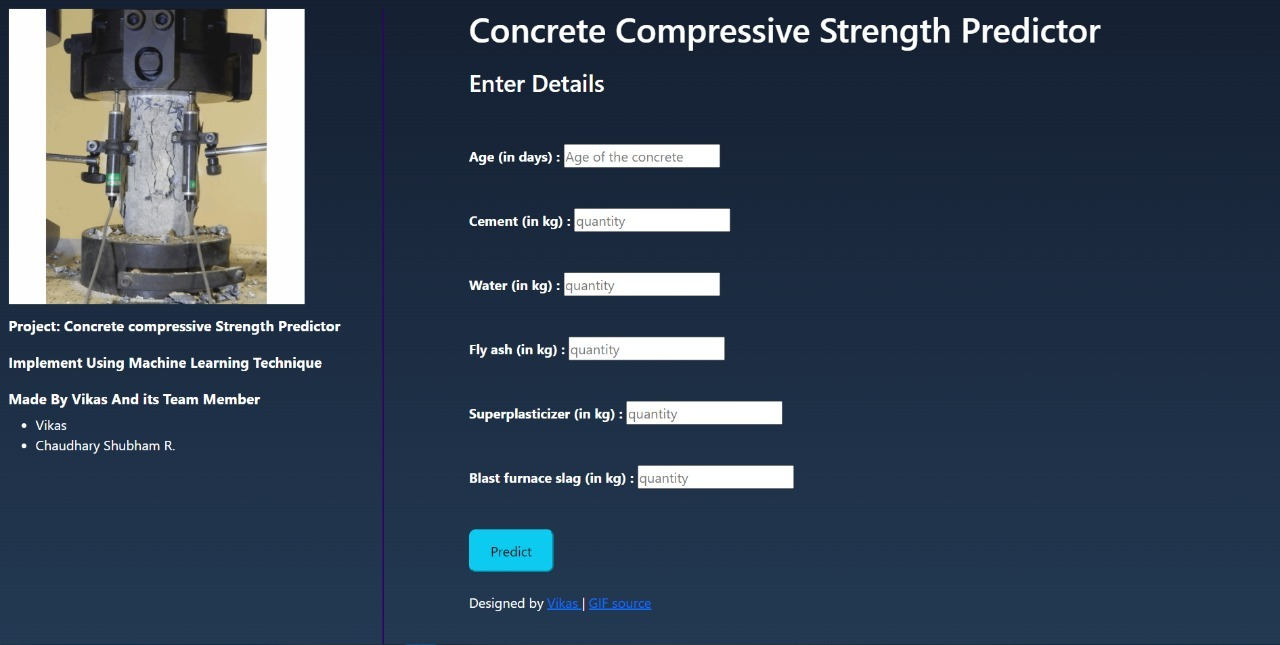The image size is (1280, 645).
Task: Click the Chaudhary Shubham R. list item
Action: click(105, 445)
